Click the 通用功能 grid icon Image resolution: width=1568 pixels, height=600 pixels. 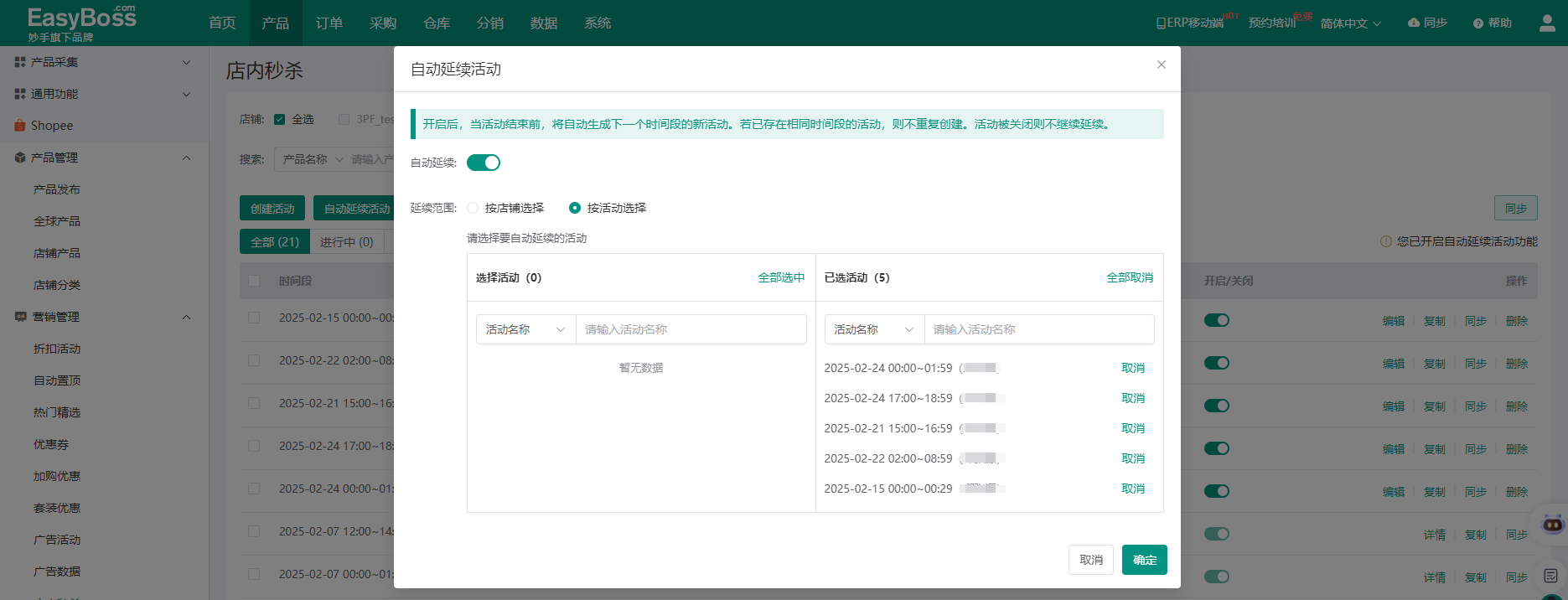pyautogui.click(x=20, y=94)
